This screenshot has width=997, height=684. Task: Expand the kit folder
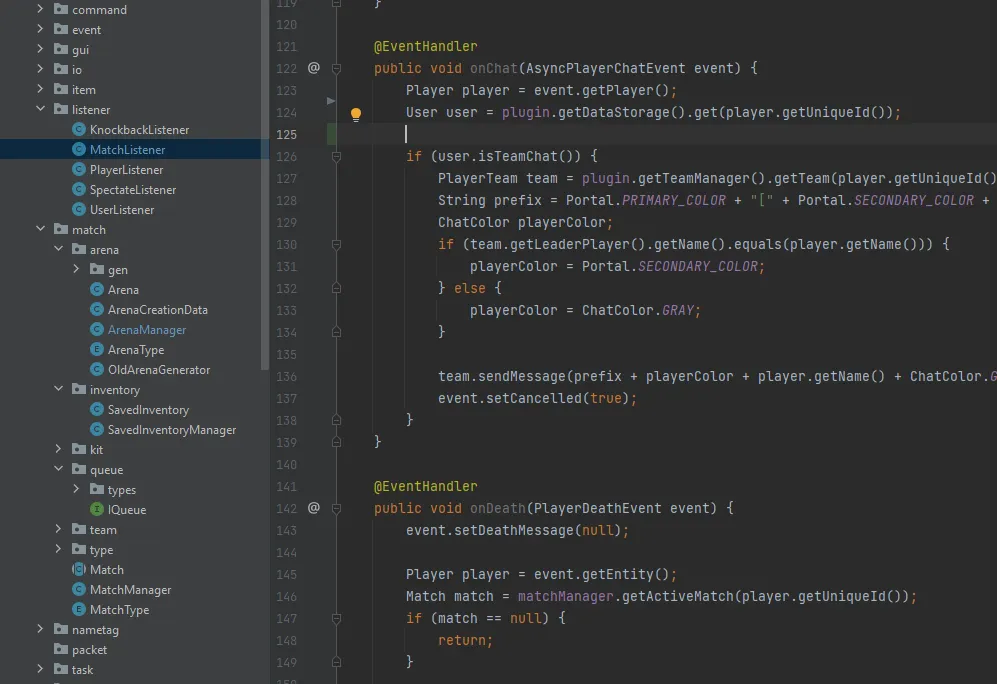pos(58,450)
